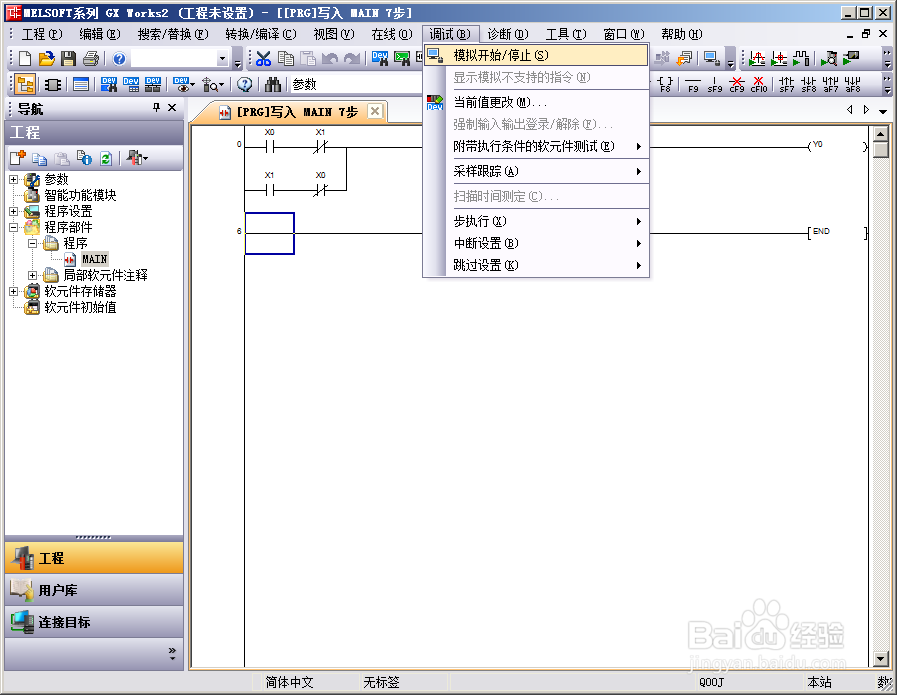Click the New project icon
The image size is (897, 695).
[x=25, y=58]
